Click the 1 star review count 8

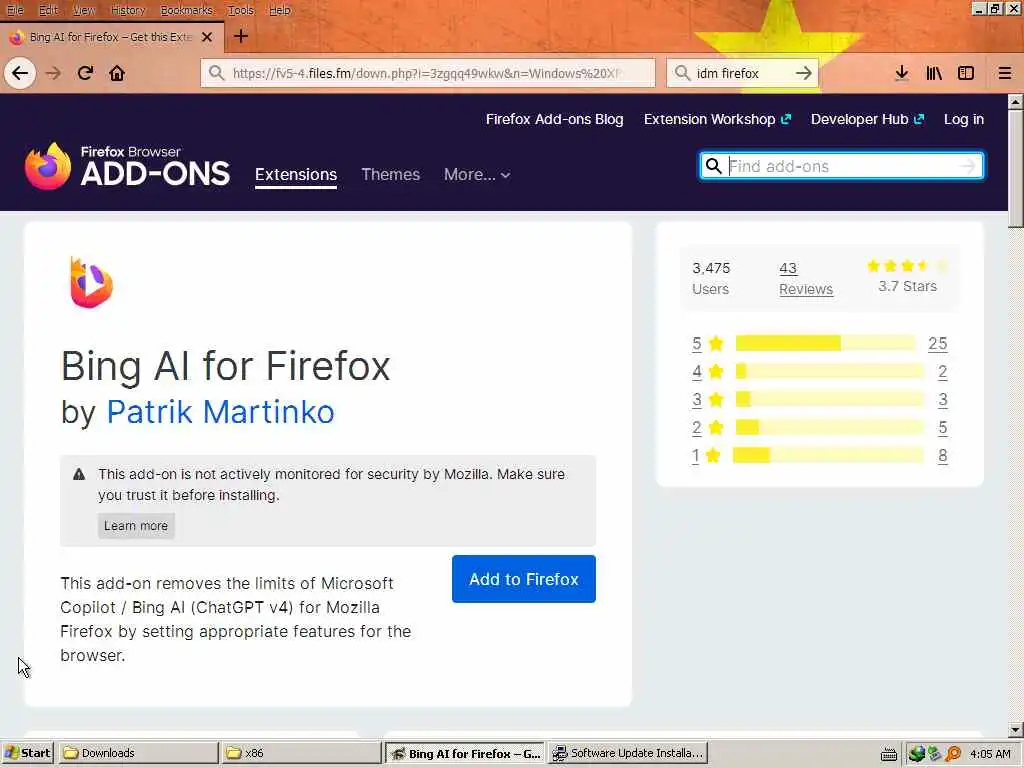[942, 456]
